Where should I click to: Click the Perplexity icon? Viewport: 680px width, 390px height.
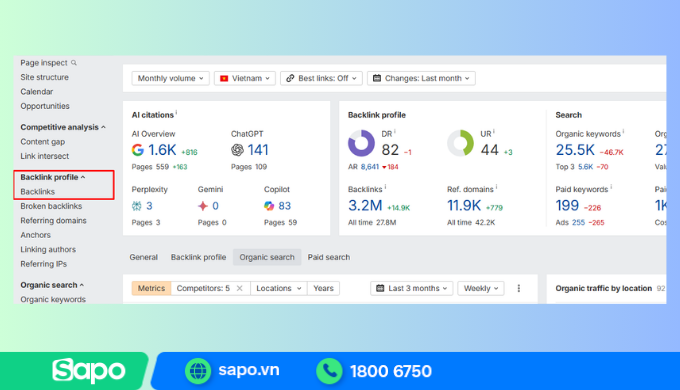[x=137, y=206]
